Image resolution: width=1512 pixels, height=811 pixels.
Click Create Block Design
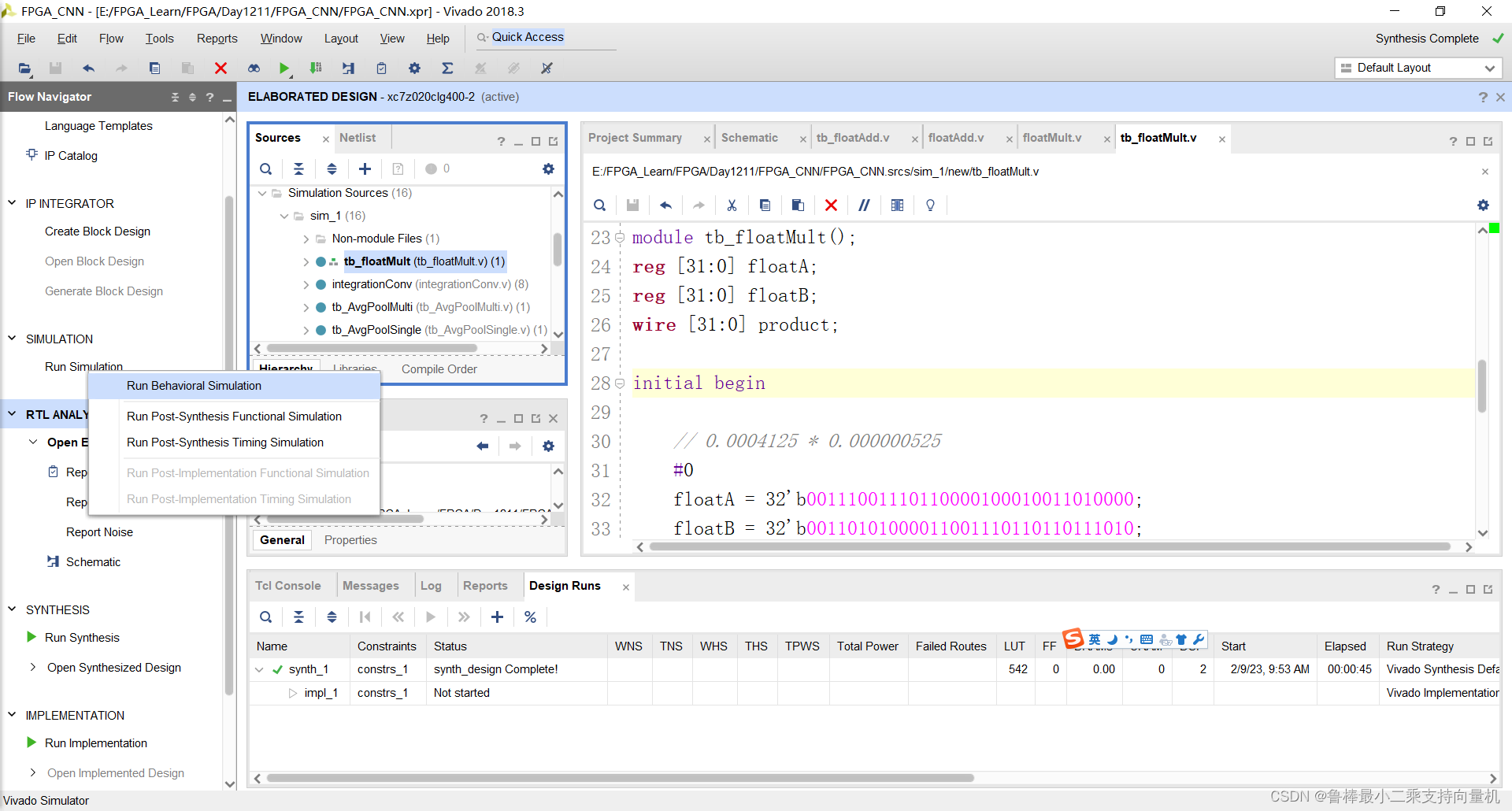tap(98, 231)
